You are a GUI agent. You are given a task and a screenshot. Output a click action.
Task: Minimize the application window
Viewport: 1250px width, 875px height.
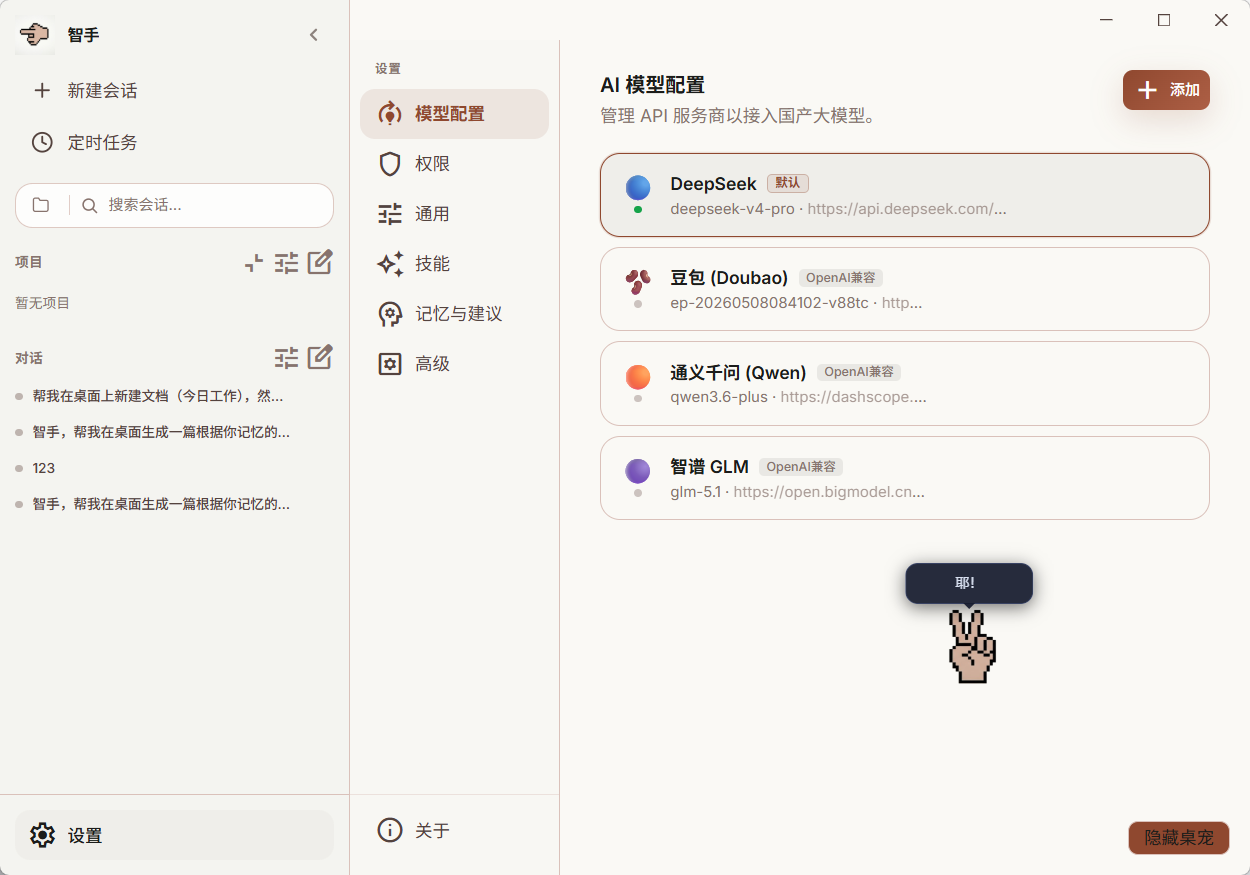tap(1107, 20)
